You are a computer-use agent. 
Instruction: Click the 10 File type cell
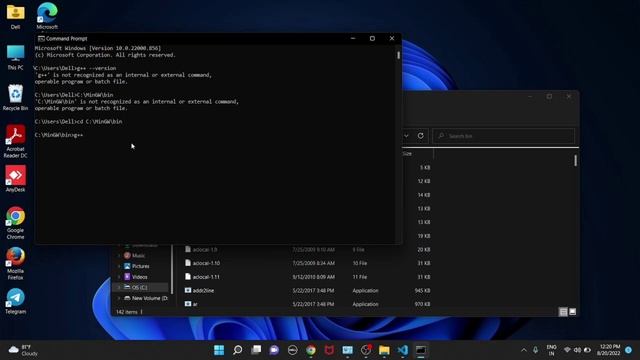(x=360, y=263)
